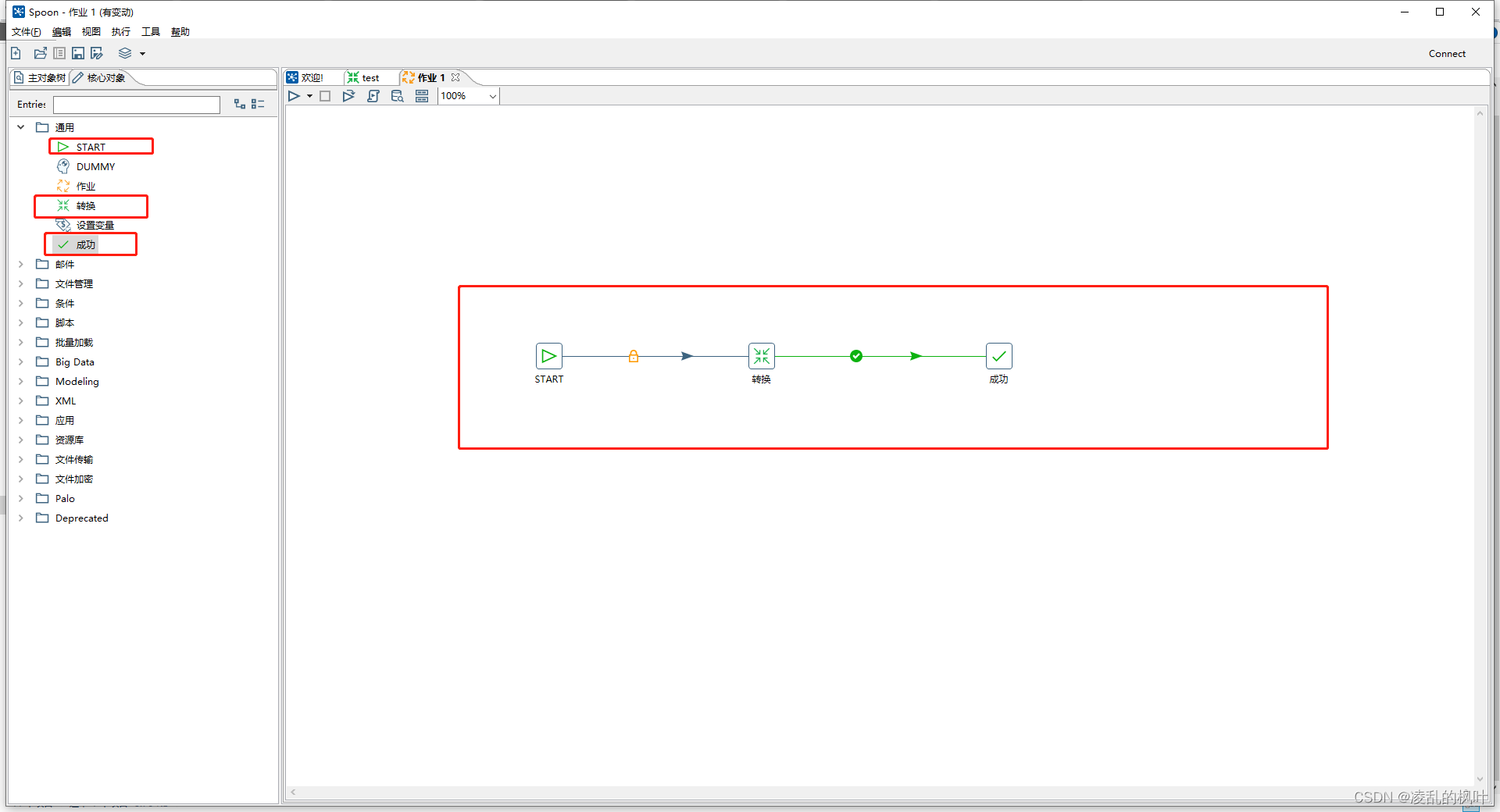The width and height of the screenshot is (1500, 812).
Task: Open the perspectives dropdown arrow
Action: [142, 54]
